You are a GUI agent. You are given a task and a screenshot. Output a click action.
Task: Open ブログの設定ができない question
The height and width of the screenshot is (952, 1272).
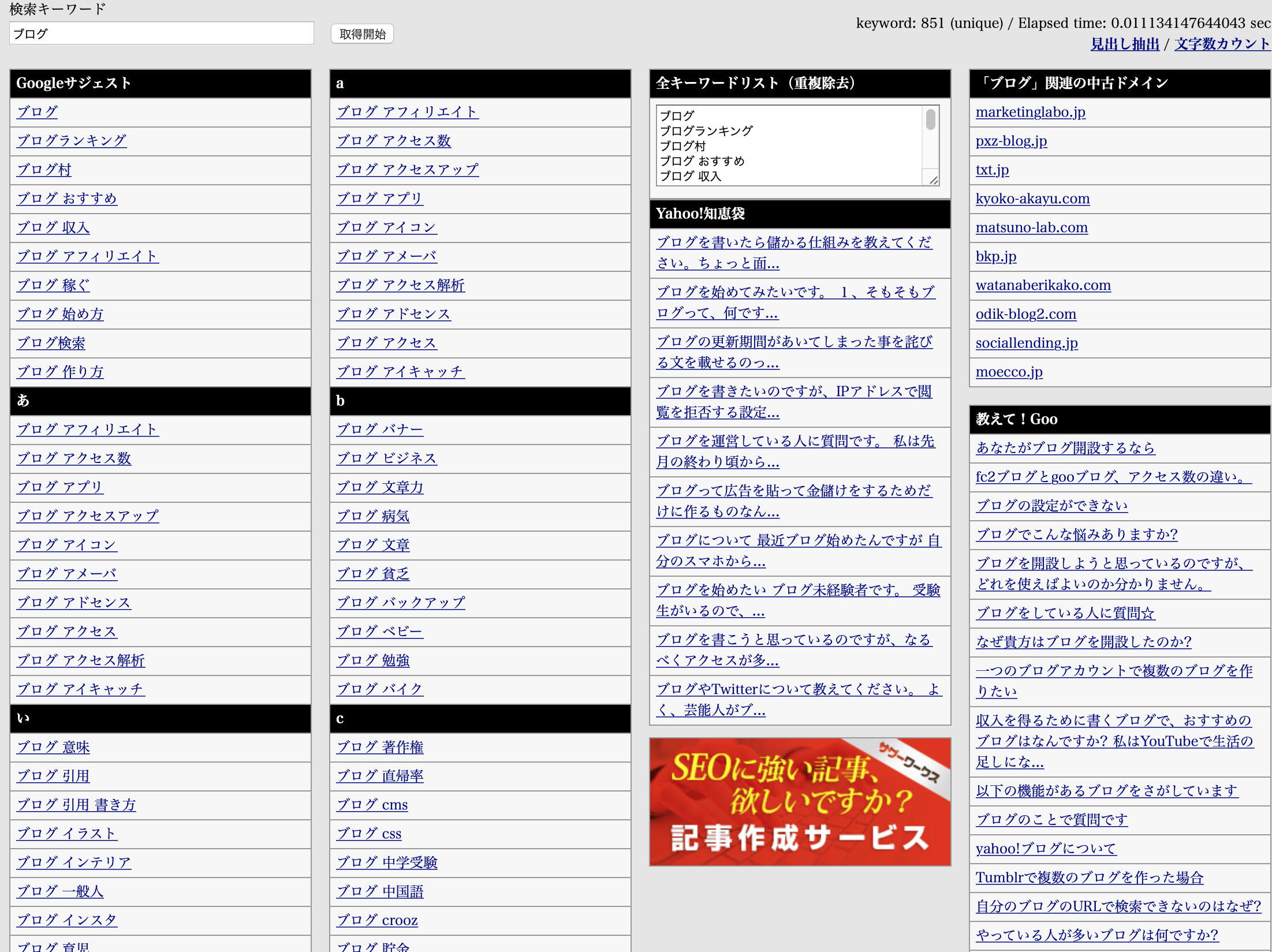tap(1051, 506)
